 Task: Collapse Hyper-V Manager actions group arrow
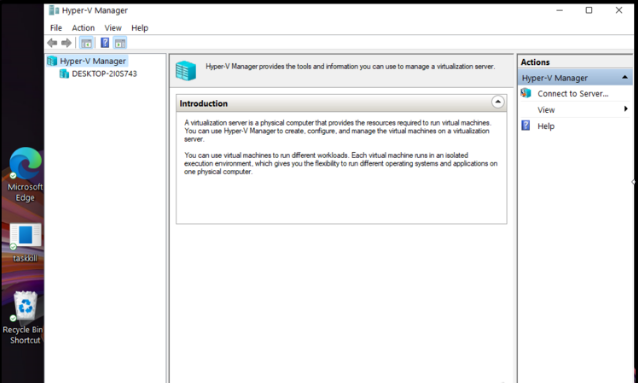click(x=625, y=77)
